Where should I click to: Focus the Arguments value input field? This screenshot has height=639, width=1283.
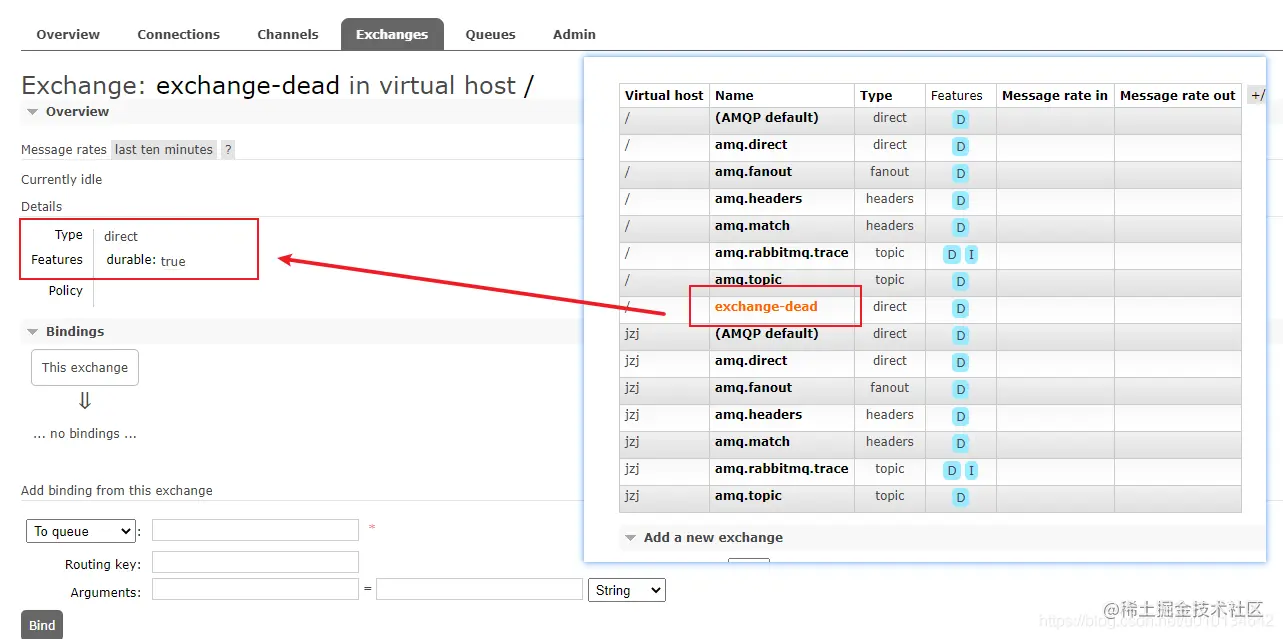click(x=479, y=590)
